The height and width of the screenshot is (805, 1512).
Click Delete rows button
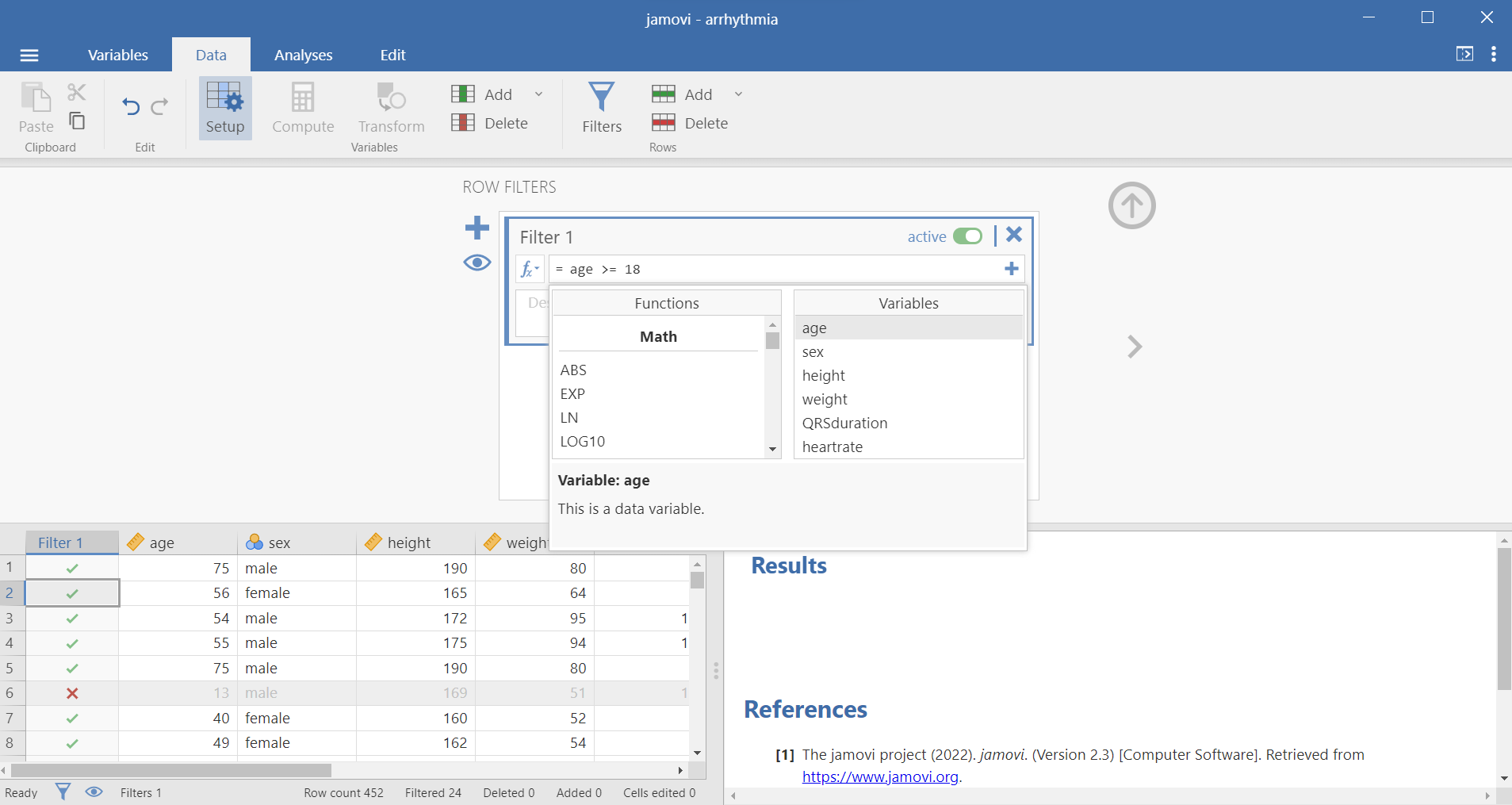690,123
